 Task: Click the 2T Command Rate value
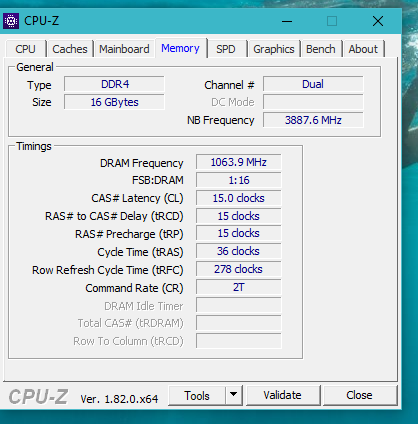239,287
